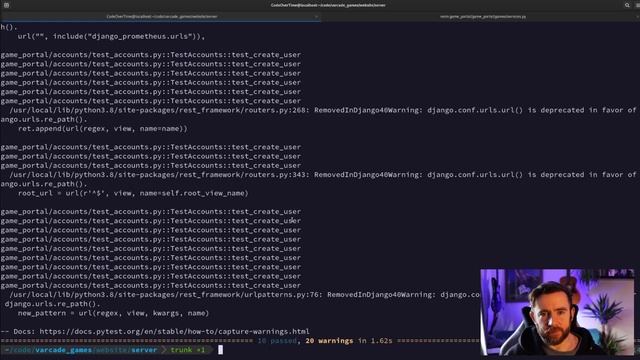Click the terminal cursor at the prompt
This screenshot has height=360, width=640.
coord(220,350)
